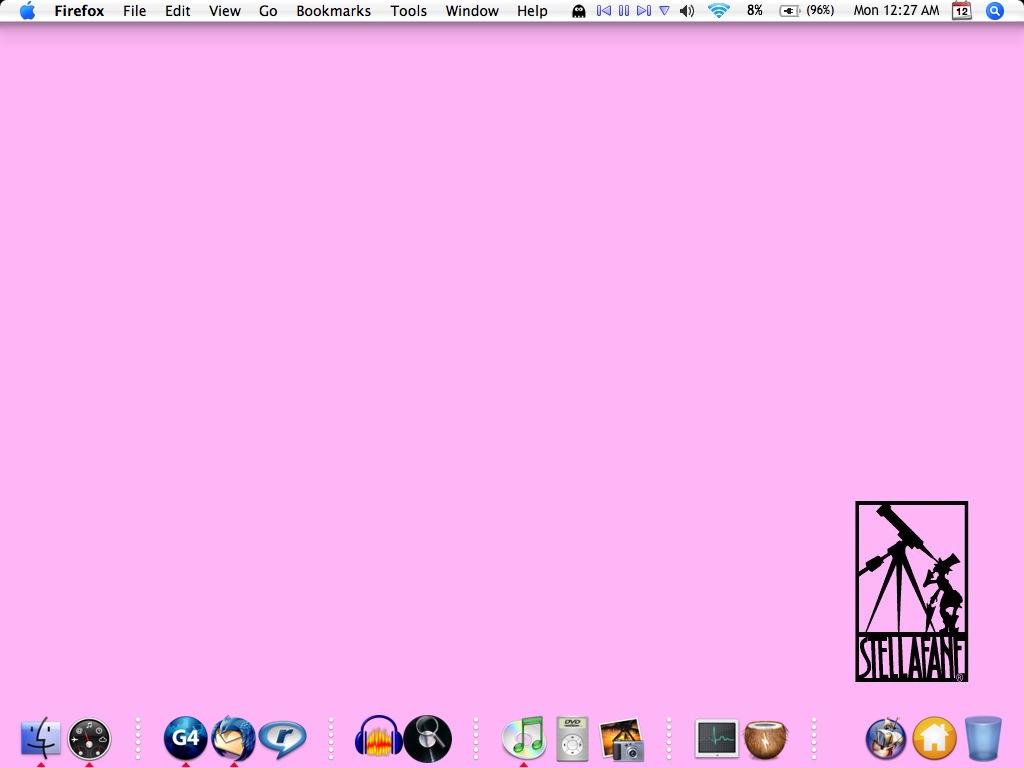
Task: Open iTunes from the Dock
Action: 524,738
